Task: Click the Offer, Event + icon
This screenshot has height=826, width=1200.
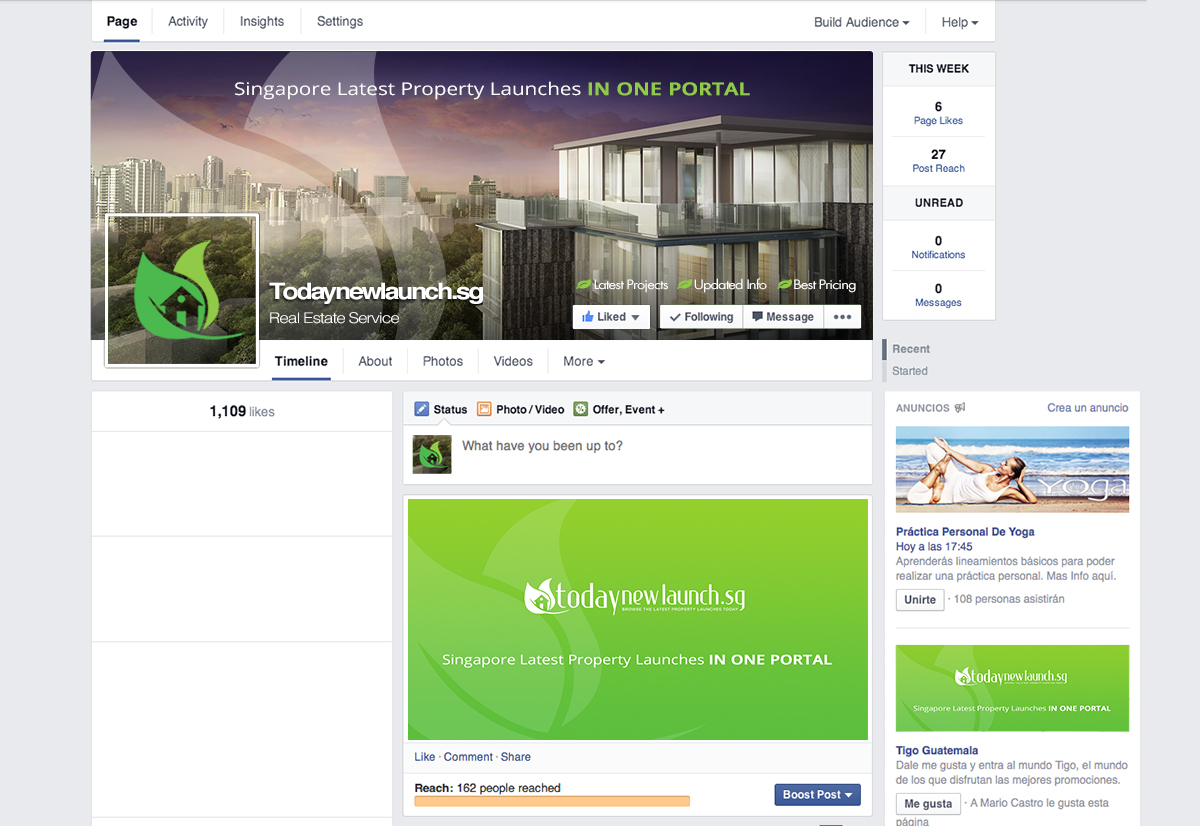Action: [580, 409]
